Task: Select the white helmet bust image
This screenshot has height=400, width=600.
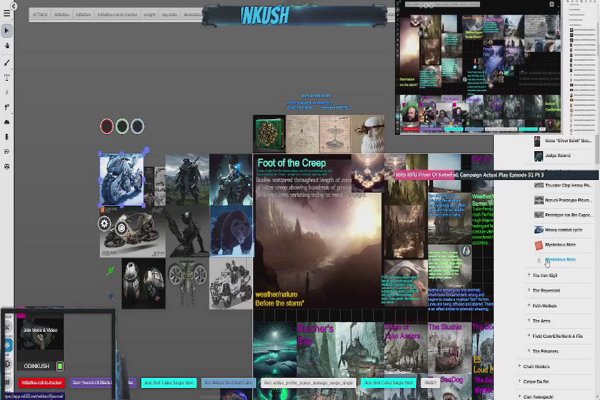Action: tap(368, 134)
